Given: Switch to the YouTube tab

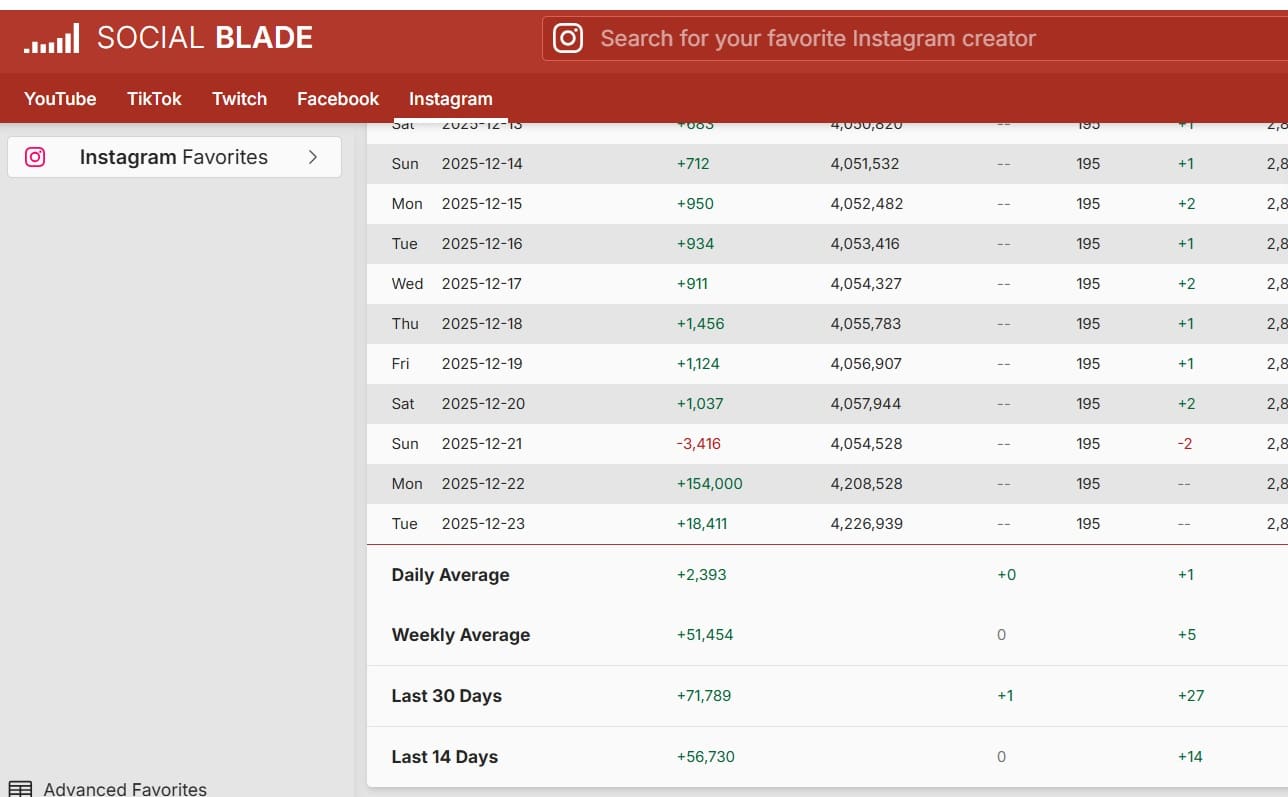Looking at the screenshot, I should click(60, 99).
